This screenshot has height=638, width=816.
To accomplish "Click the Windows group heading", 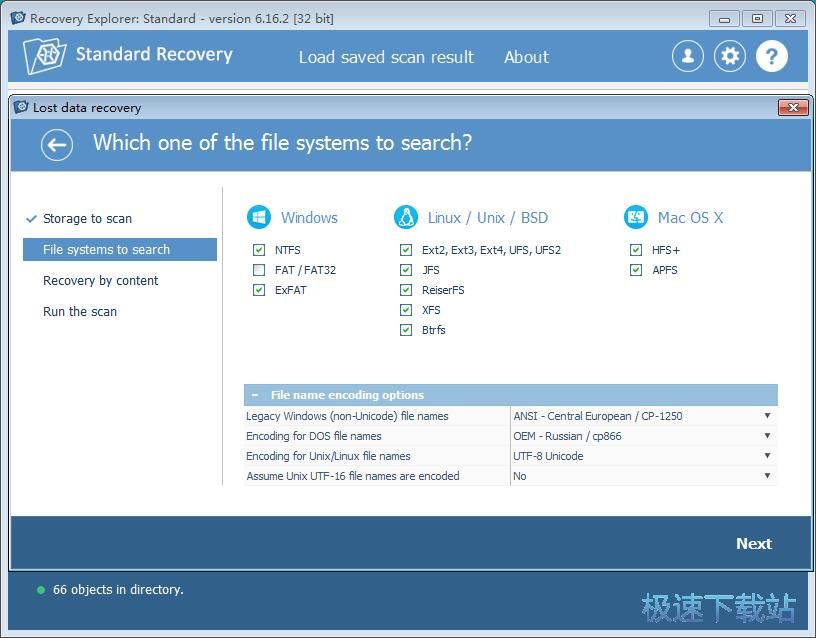I will tap(309, 218).
